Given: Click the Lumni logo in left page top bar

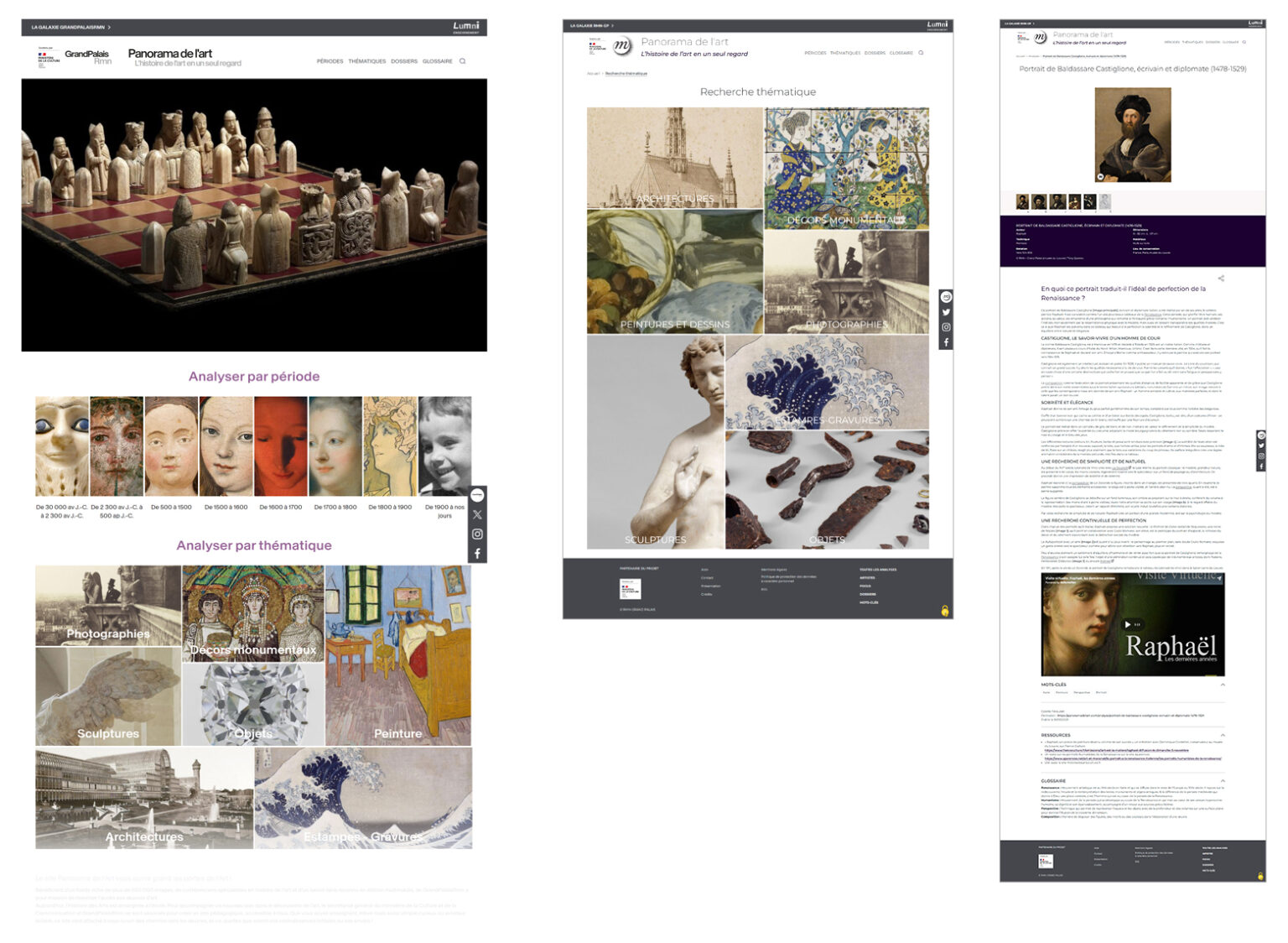Looking at the screenshot, I should tap(465, 27).
